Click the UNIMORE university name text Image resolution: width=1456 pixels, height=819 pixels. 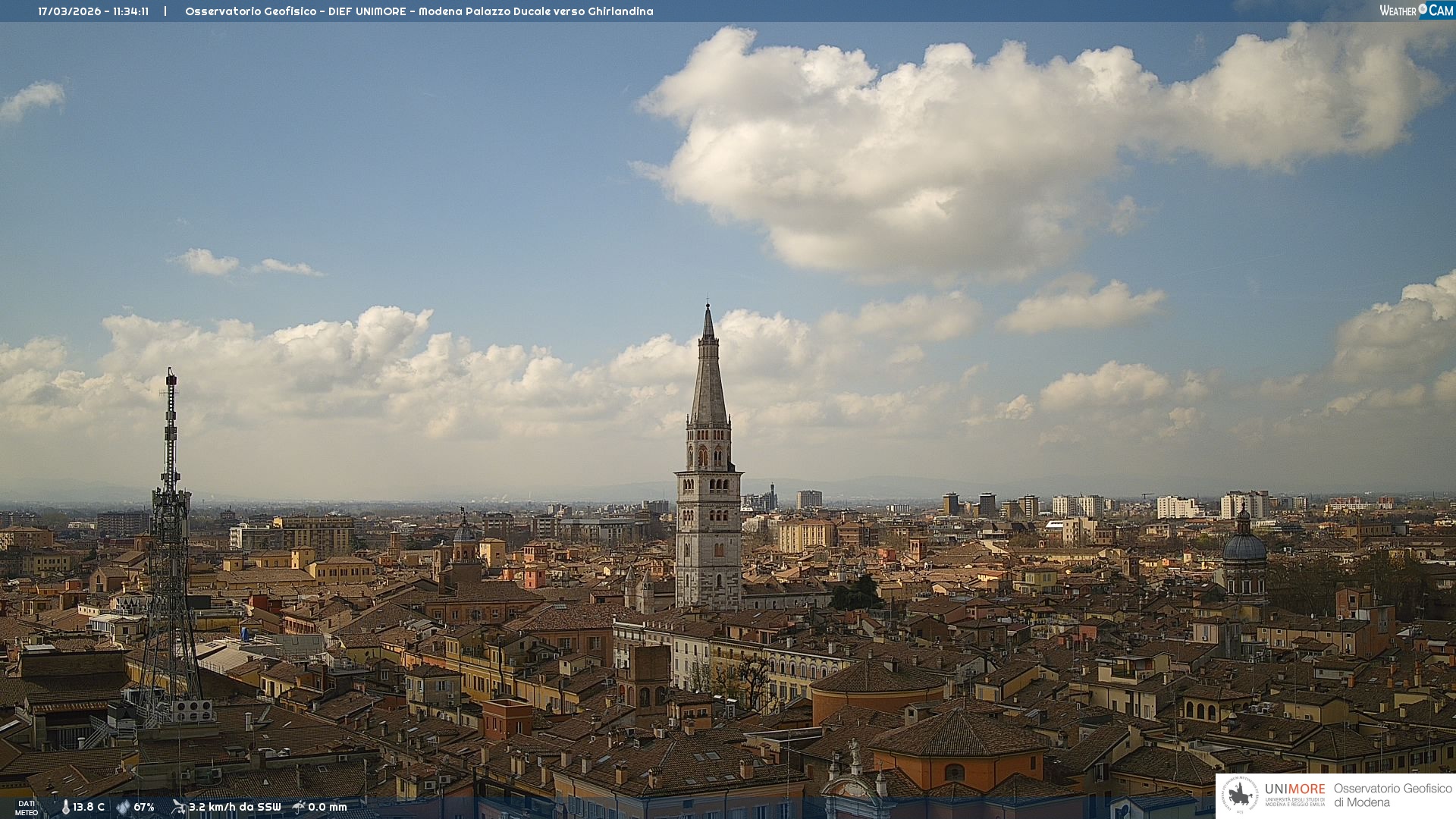tap(1294, 789)
